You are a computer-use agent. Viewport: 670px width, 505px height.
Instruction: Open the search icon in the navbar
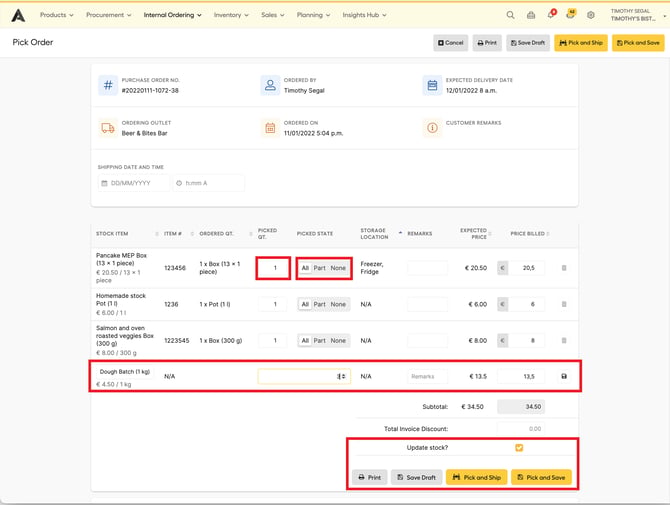pos(510,15)
